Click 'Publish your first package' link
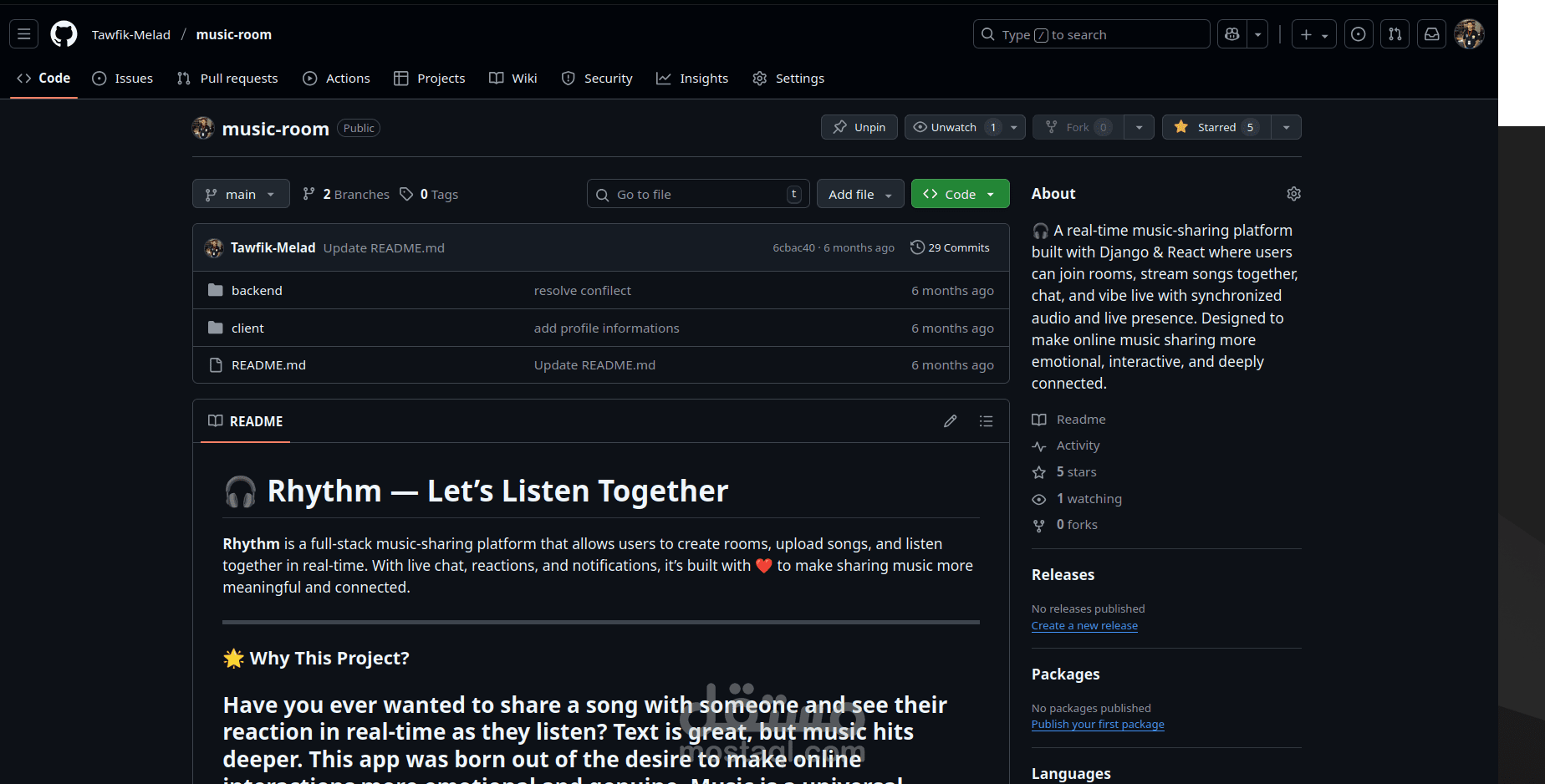 tap(1098, 724)
